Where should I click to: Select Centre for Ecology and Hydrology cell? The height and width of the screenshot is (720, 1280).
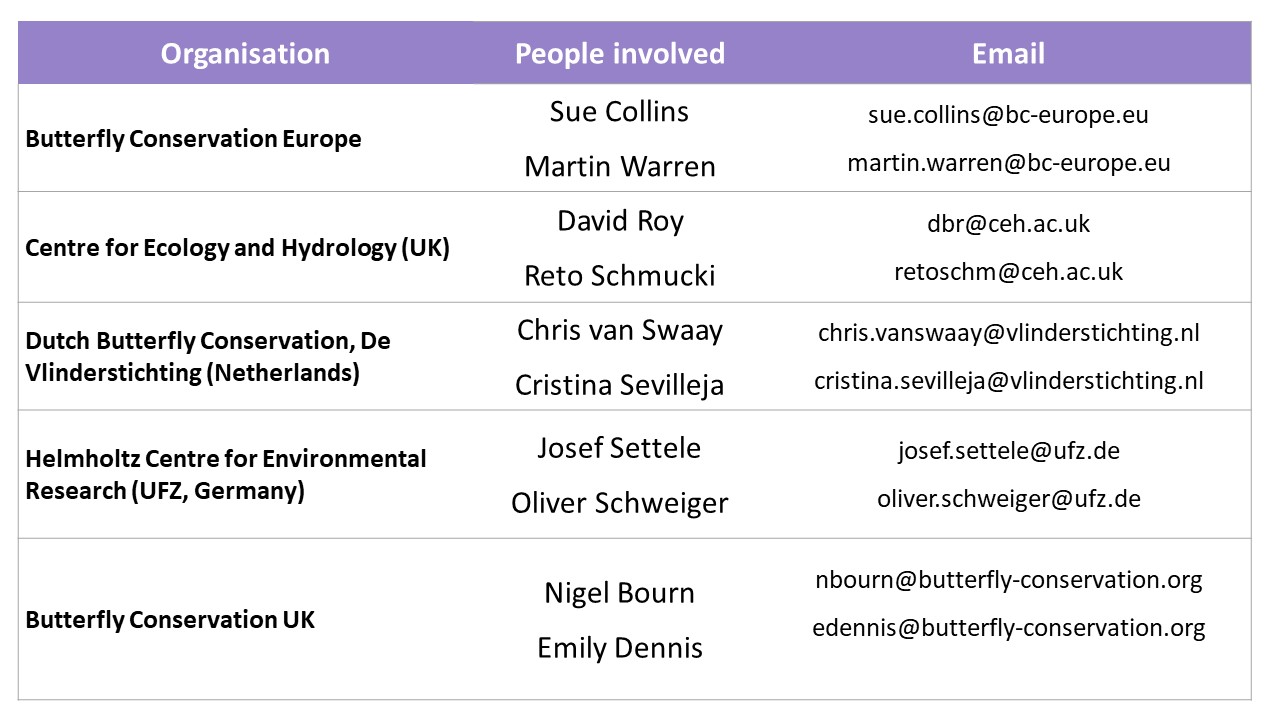237,248
